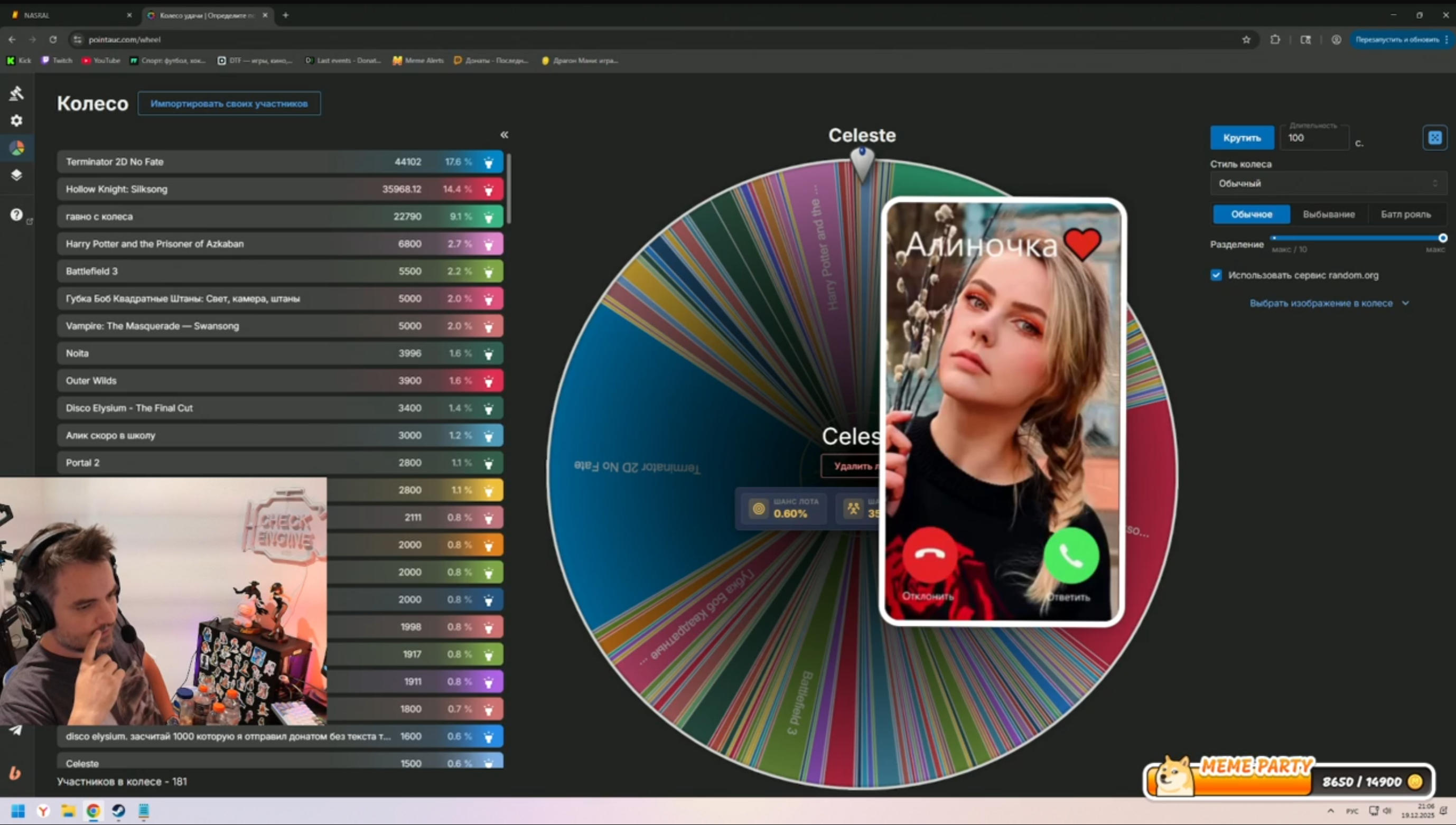
Task: Click the dice randomize icon button
Action: coord(1434,138)
